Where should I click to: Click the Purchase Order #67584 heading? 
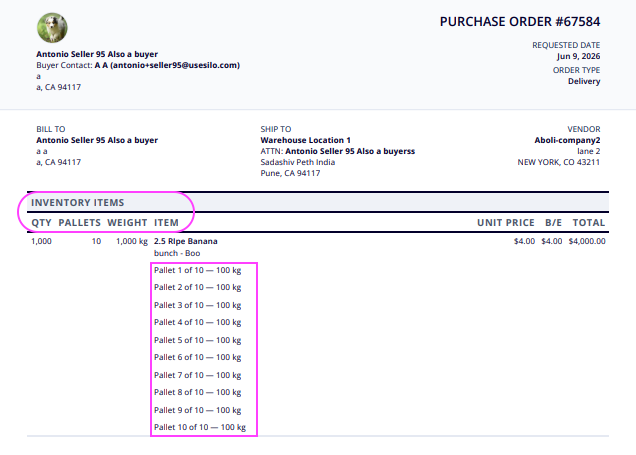[x=520, y=21]
